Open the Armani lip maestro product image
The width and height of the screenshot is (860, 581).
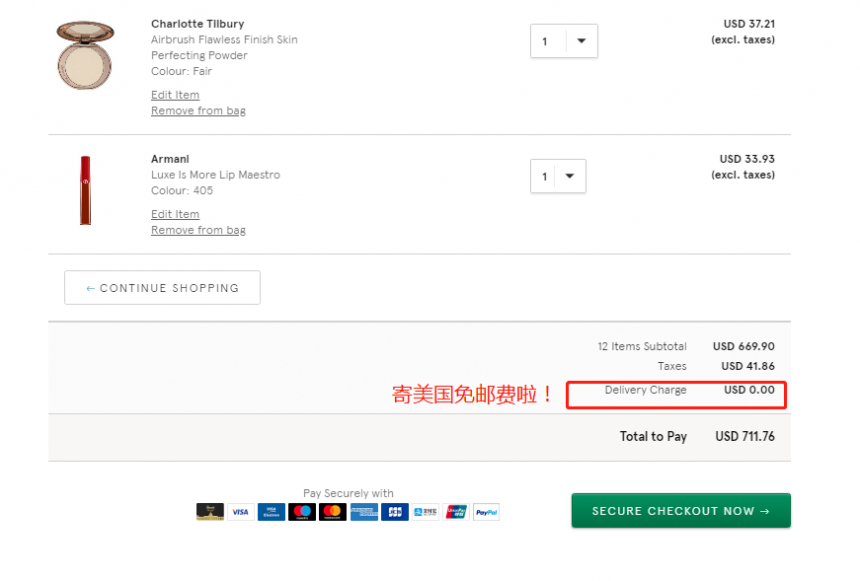click(86, 190)
